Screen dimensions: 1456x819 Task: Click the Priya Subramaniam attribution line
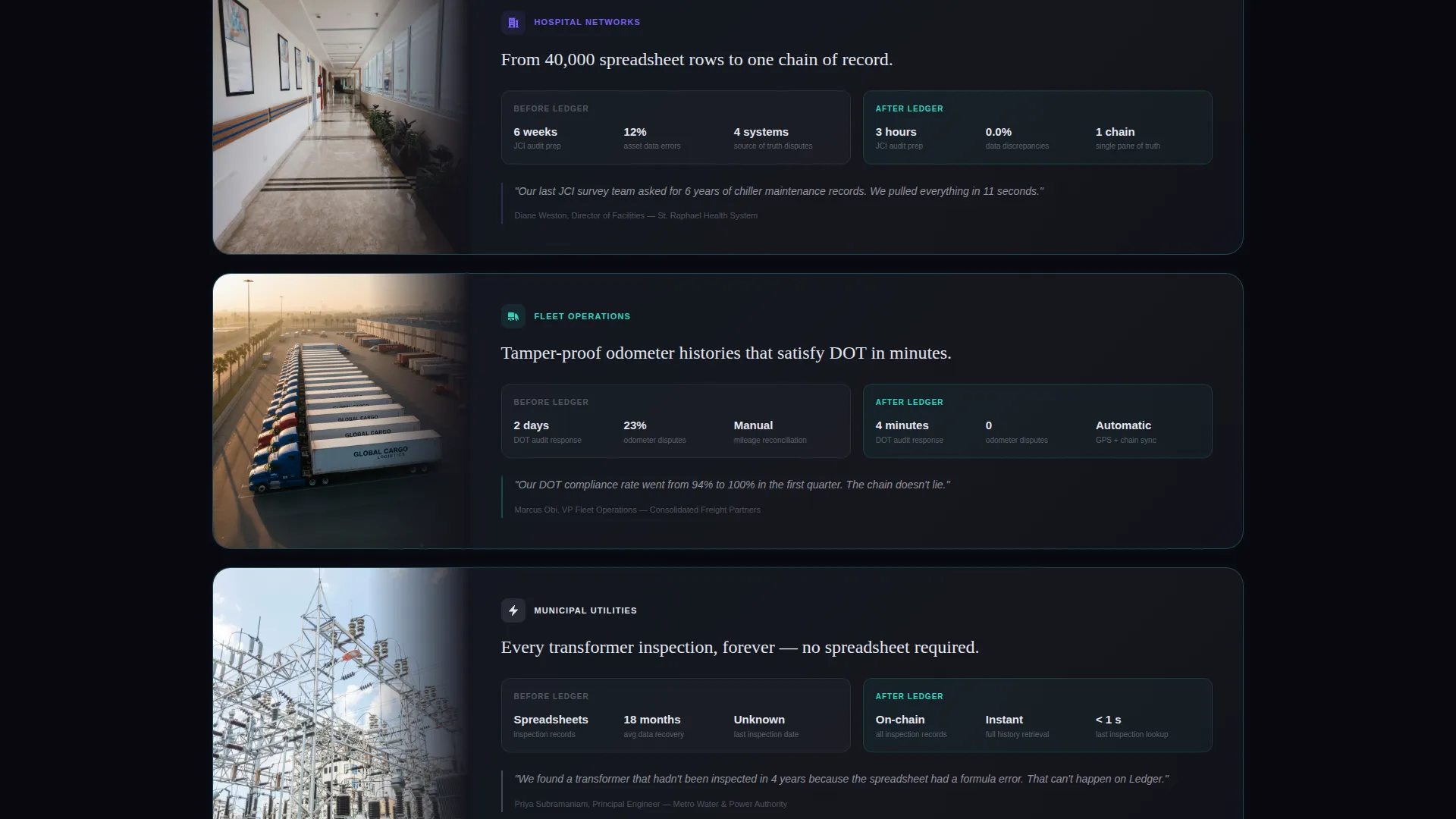click(651, 805)
